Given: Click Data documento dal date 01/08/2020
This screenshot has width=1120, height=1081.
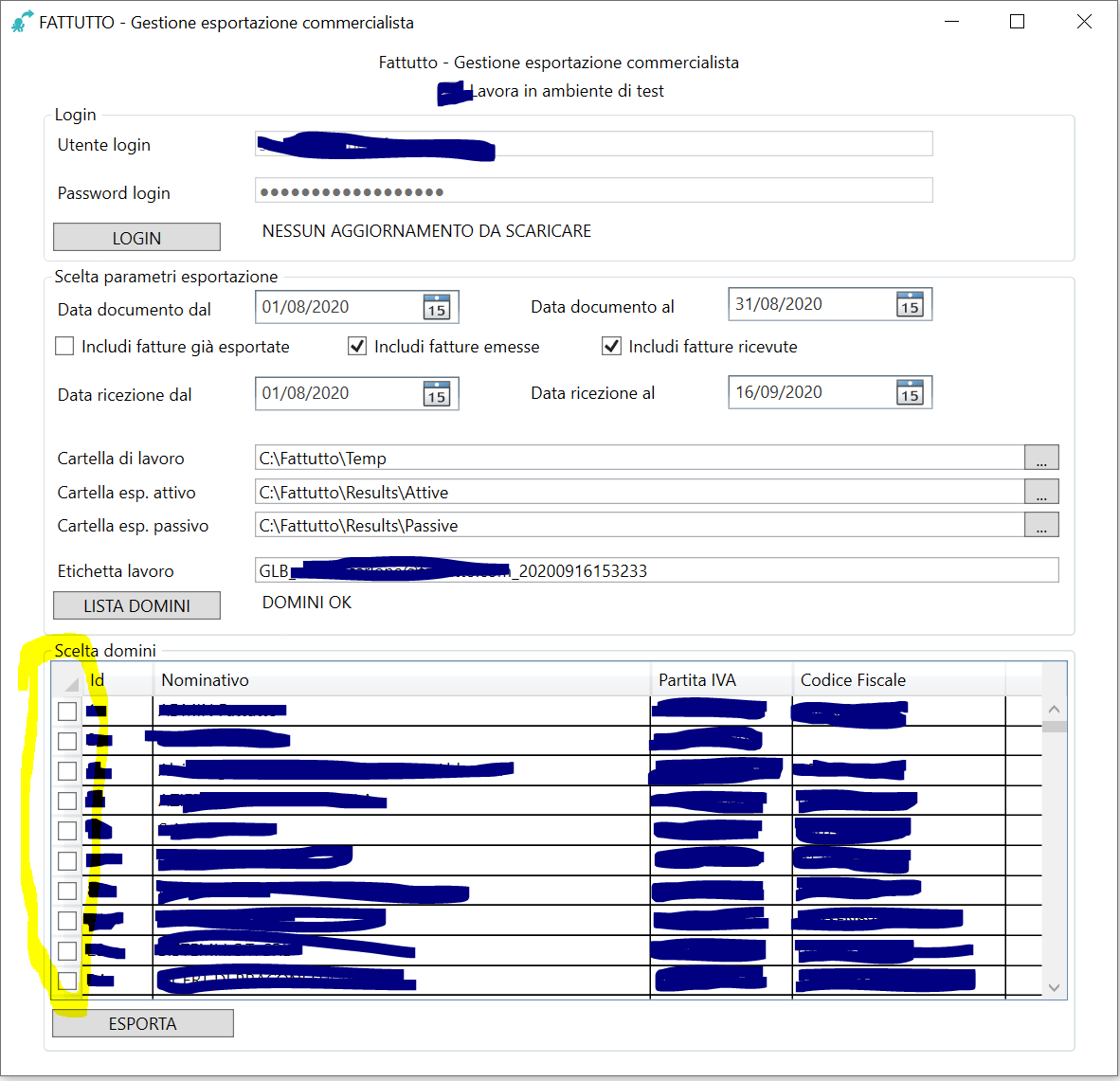Looking at the screenshot, I should (306, 307).
